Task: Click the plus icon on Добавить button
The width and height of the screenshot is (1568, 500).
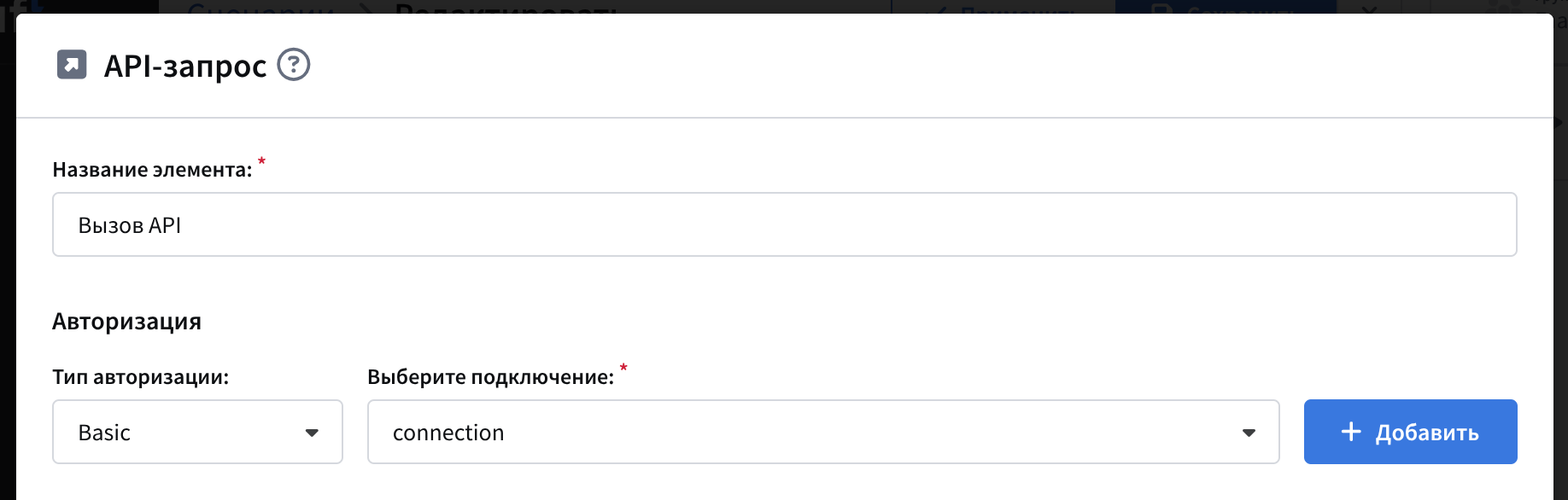Action: 1351,432
